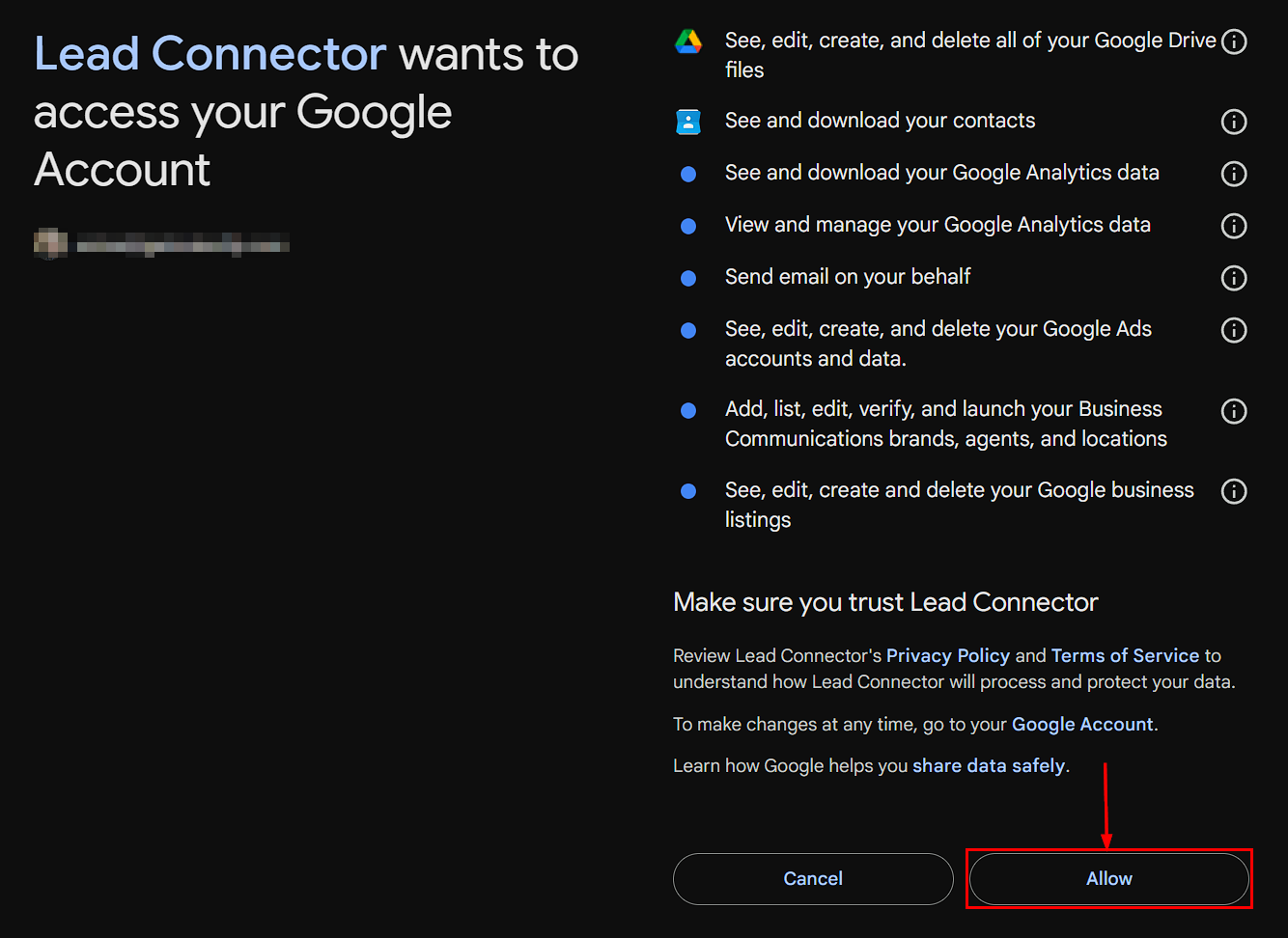Open info for Google Ads permission

click(1234, 330)
